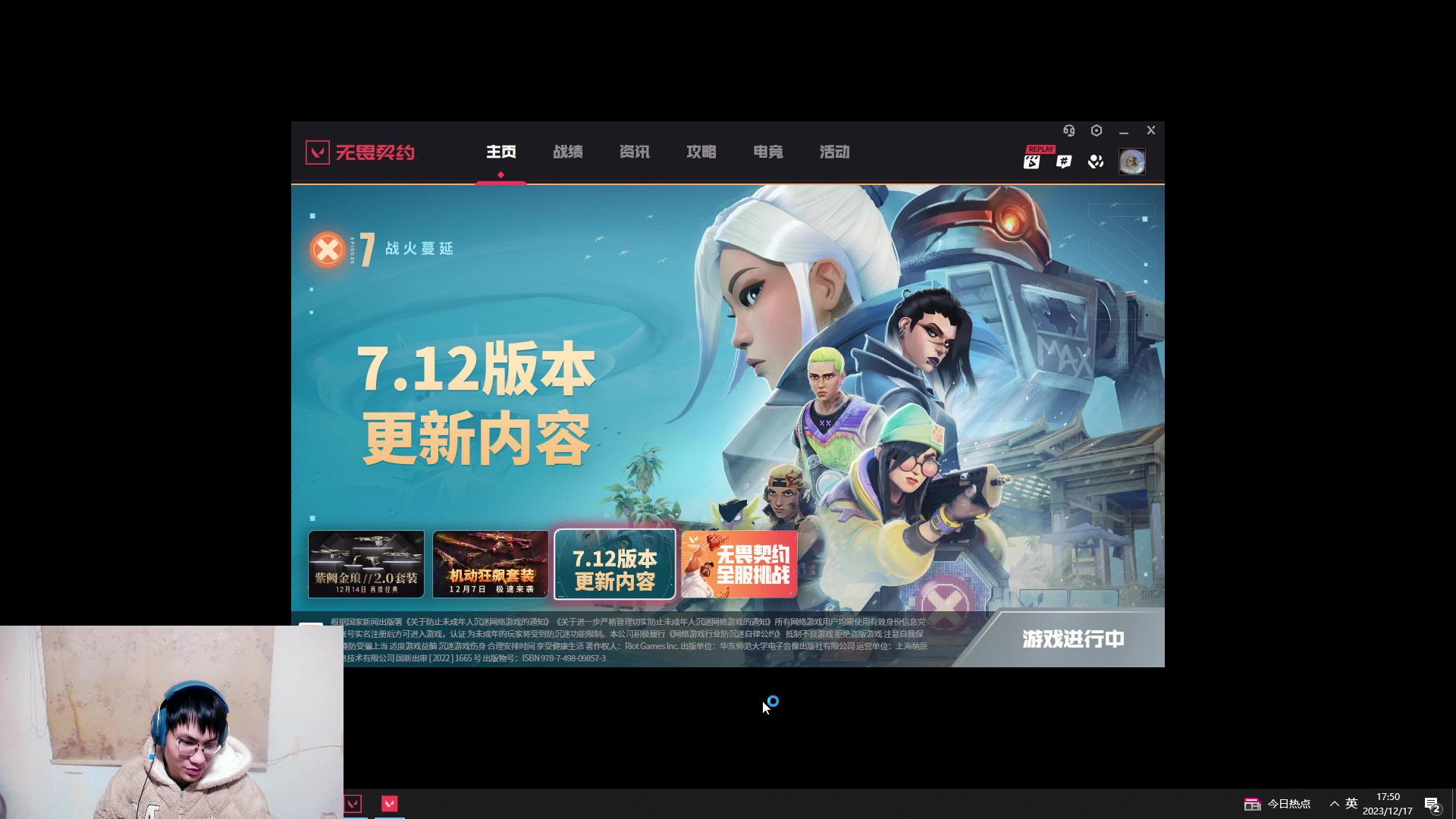Open the friends social panel icon
1456x819 pixels.
[1094, 161]
